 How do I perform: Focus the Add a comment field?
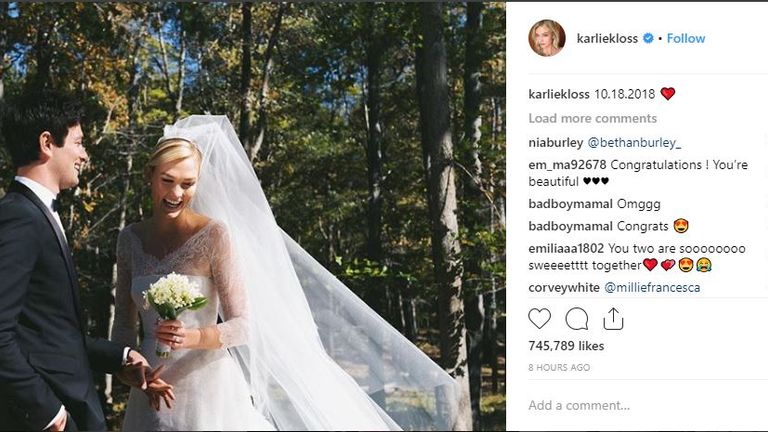pyautogui.click(x=637, y=406)
